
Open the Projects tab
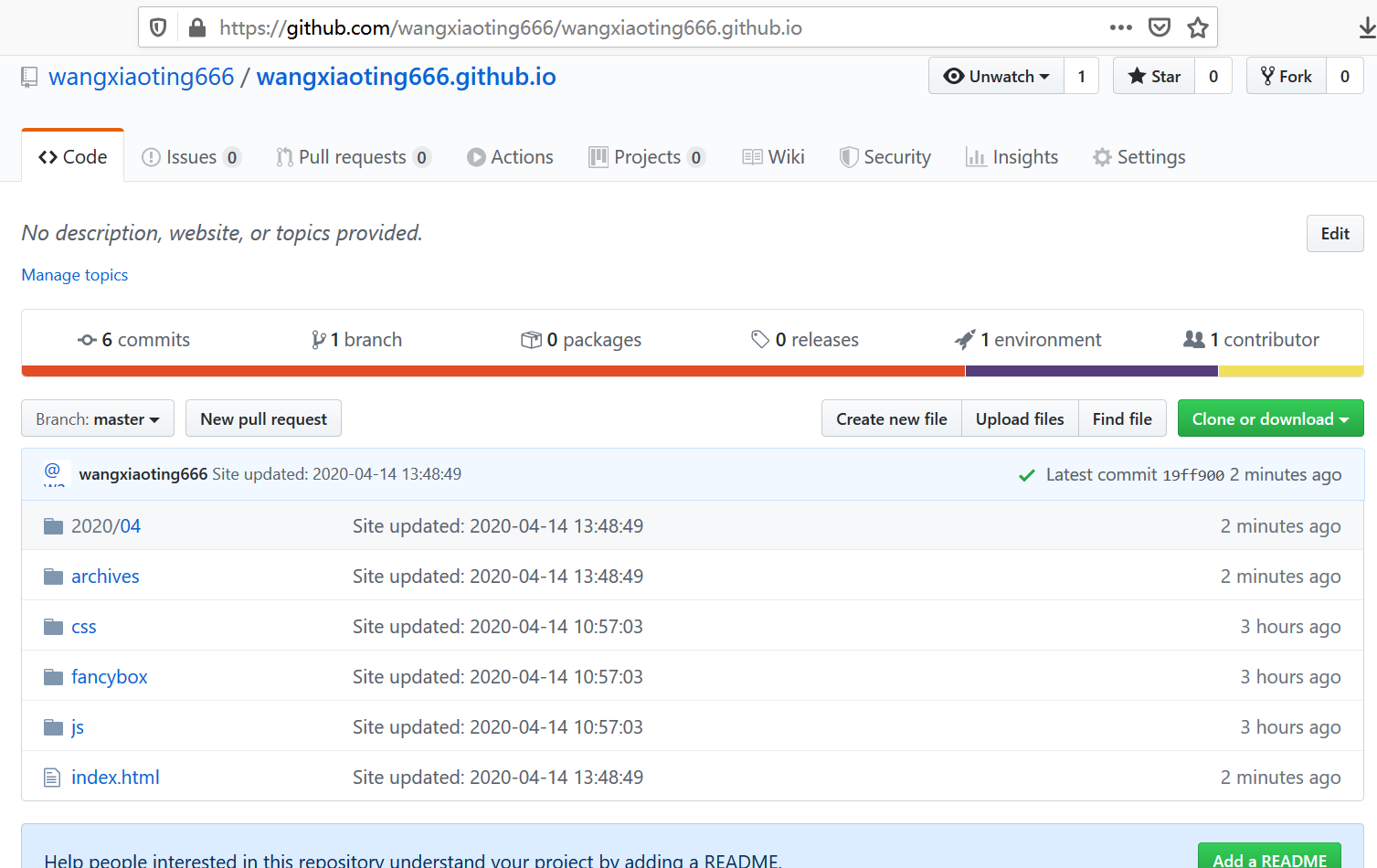click(x=647, y=157)
